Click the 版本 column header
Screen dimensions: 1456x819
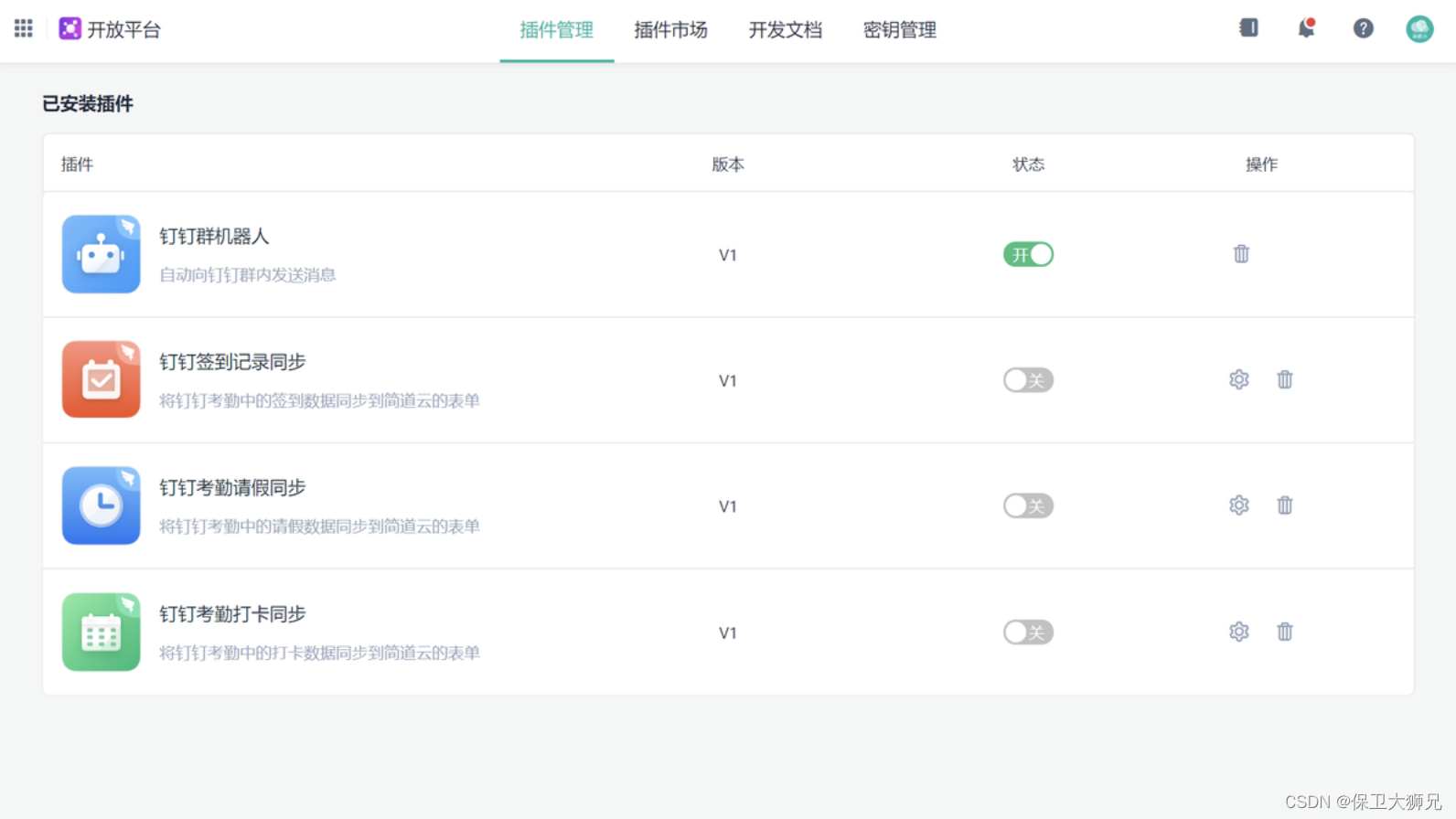coord(728,165)
